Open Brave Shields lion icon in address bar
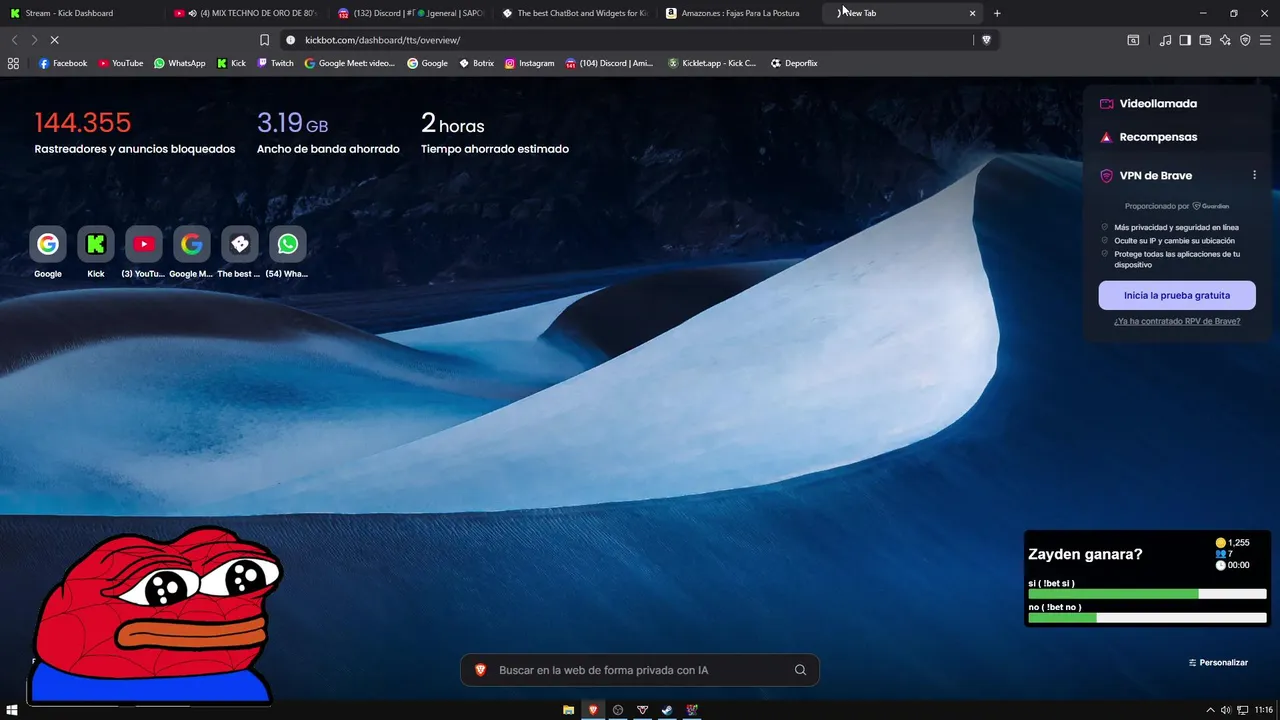The height and width of the screenshot is (720, 1280). point(986,40)
